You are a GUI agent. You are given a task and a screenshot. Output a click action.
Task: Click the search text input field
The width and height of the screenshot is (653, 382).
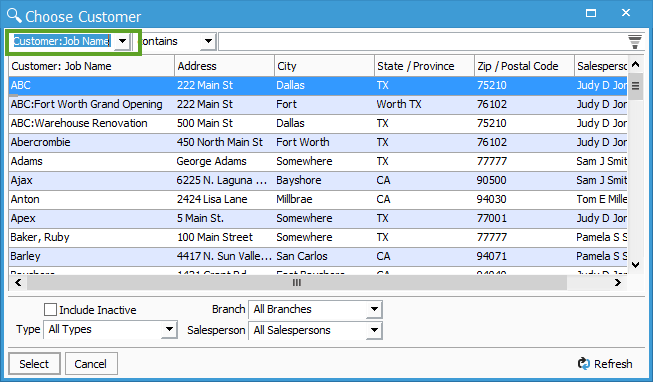422,42
